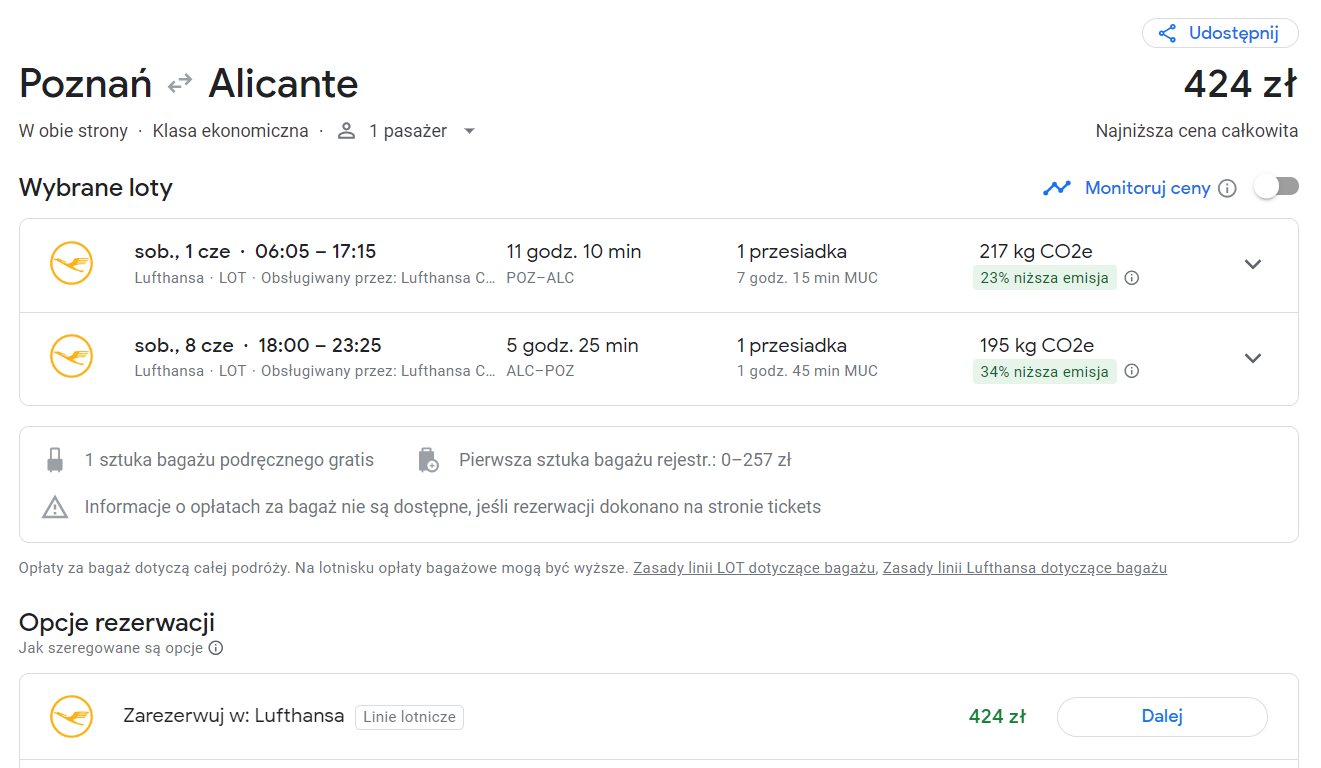This screenshot has height=768, width=1321.
Task: Click the POZ–ALC route text
Action: (540, 278)
